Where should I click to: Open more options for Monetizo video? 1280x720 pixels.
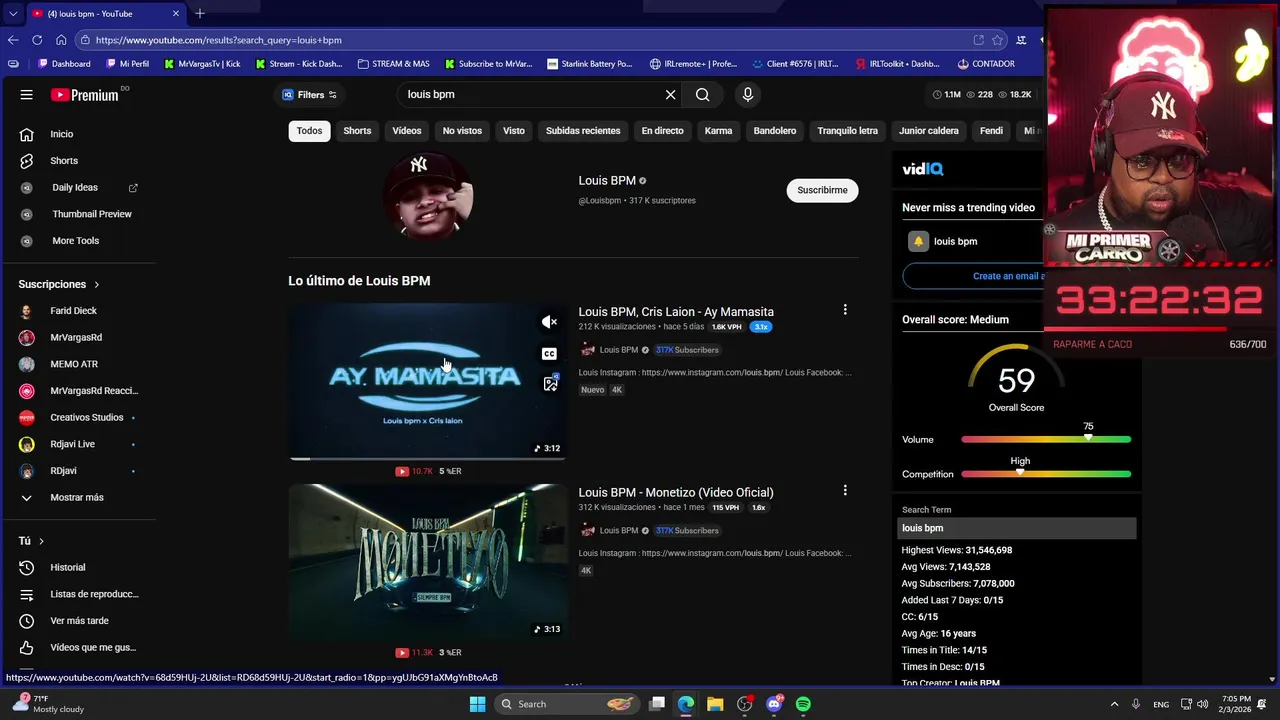(845, 491)
